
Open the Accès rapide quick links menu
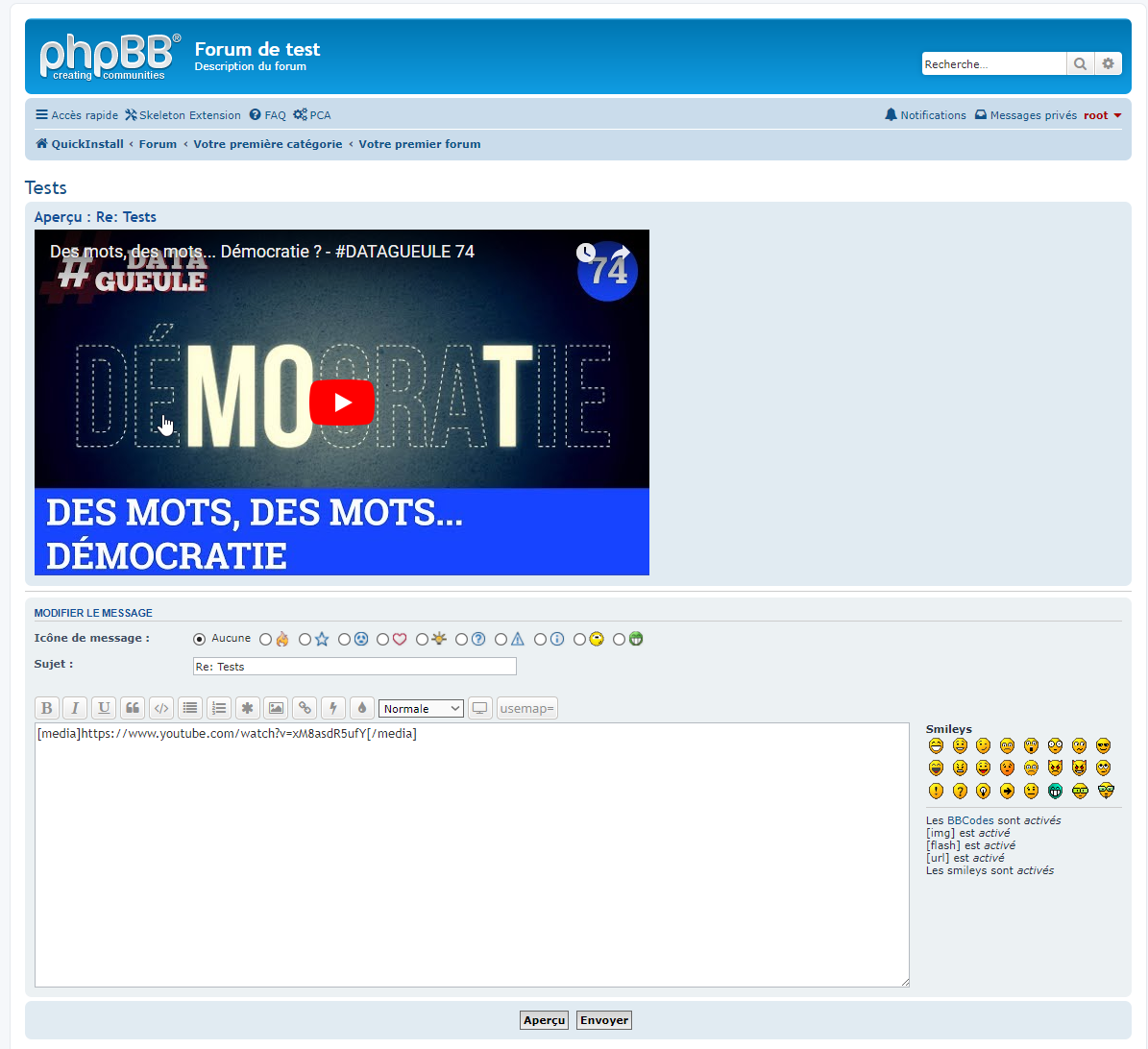click(x=77, y=115)
